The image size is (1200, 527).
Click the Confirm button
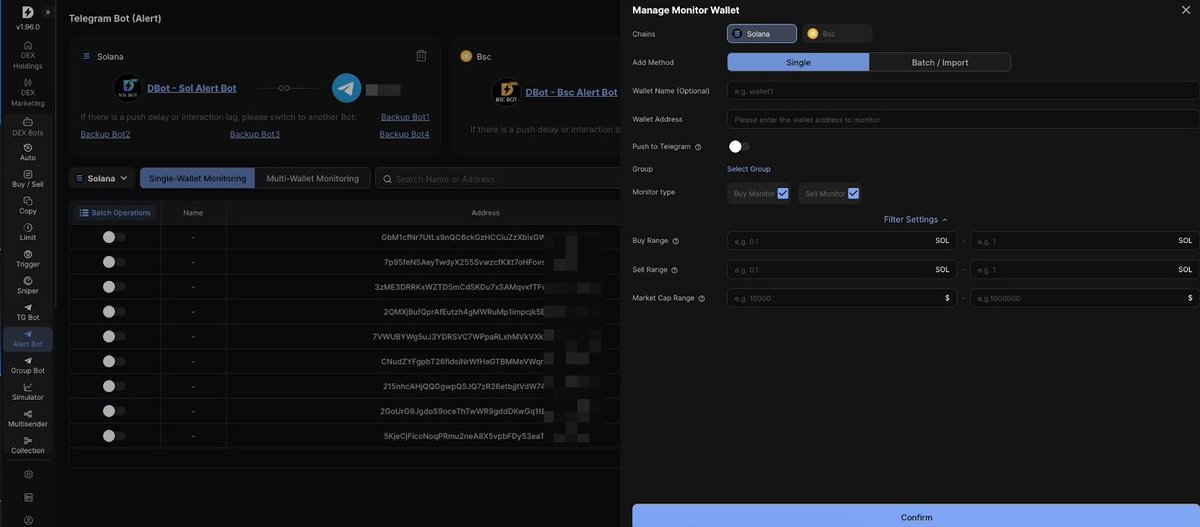coord(916,516)
